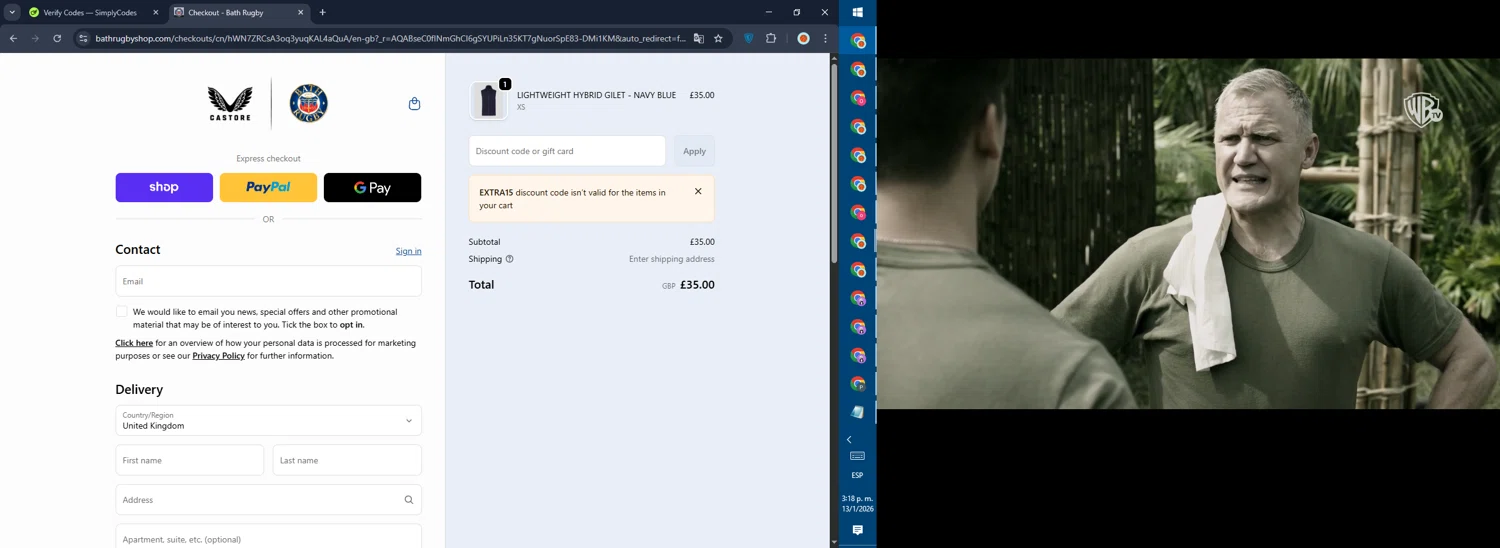This screenshot has height=548, width=1500.
Task: Click the Address input field
Action: (x=268, y=500)
